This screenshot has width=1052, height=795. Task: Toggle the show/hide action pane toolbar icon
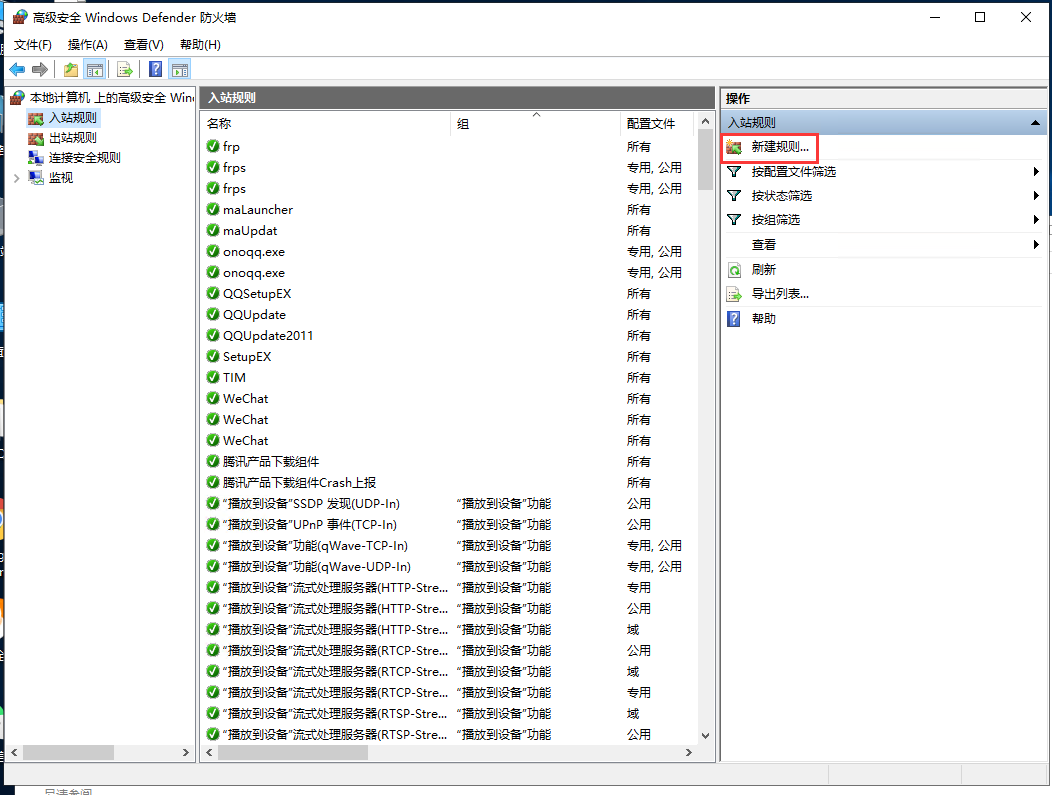click(180, 69)
